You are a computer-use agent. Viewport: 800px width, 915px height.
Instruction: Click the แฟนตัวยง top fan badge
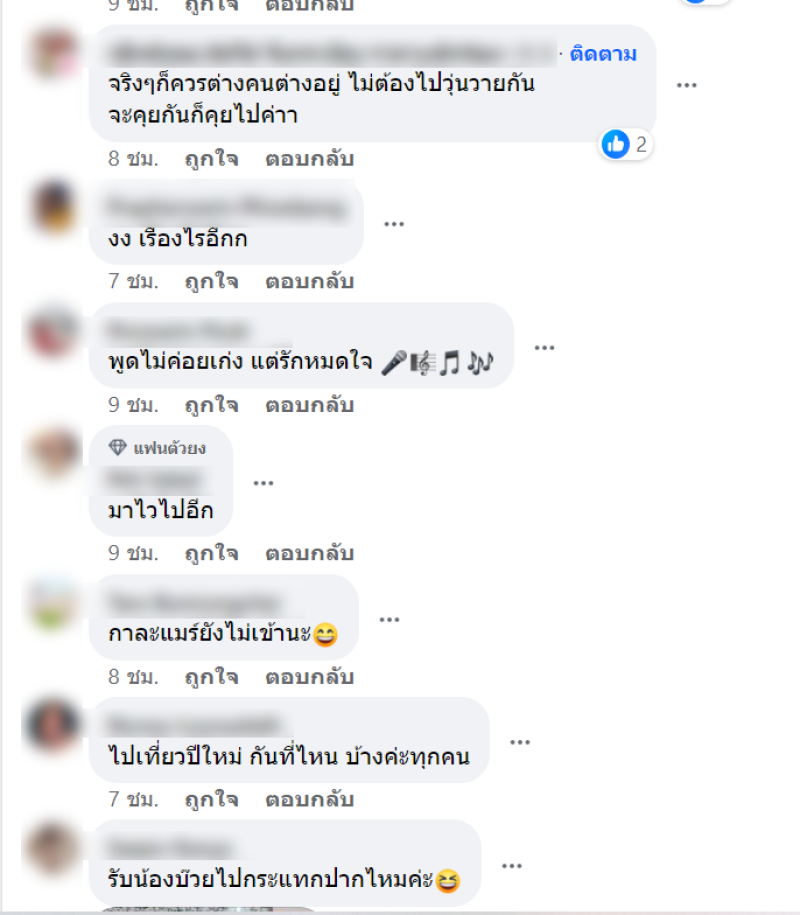click(x=157, y=448)
